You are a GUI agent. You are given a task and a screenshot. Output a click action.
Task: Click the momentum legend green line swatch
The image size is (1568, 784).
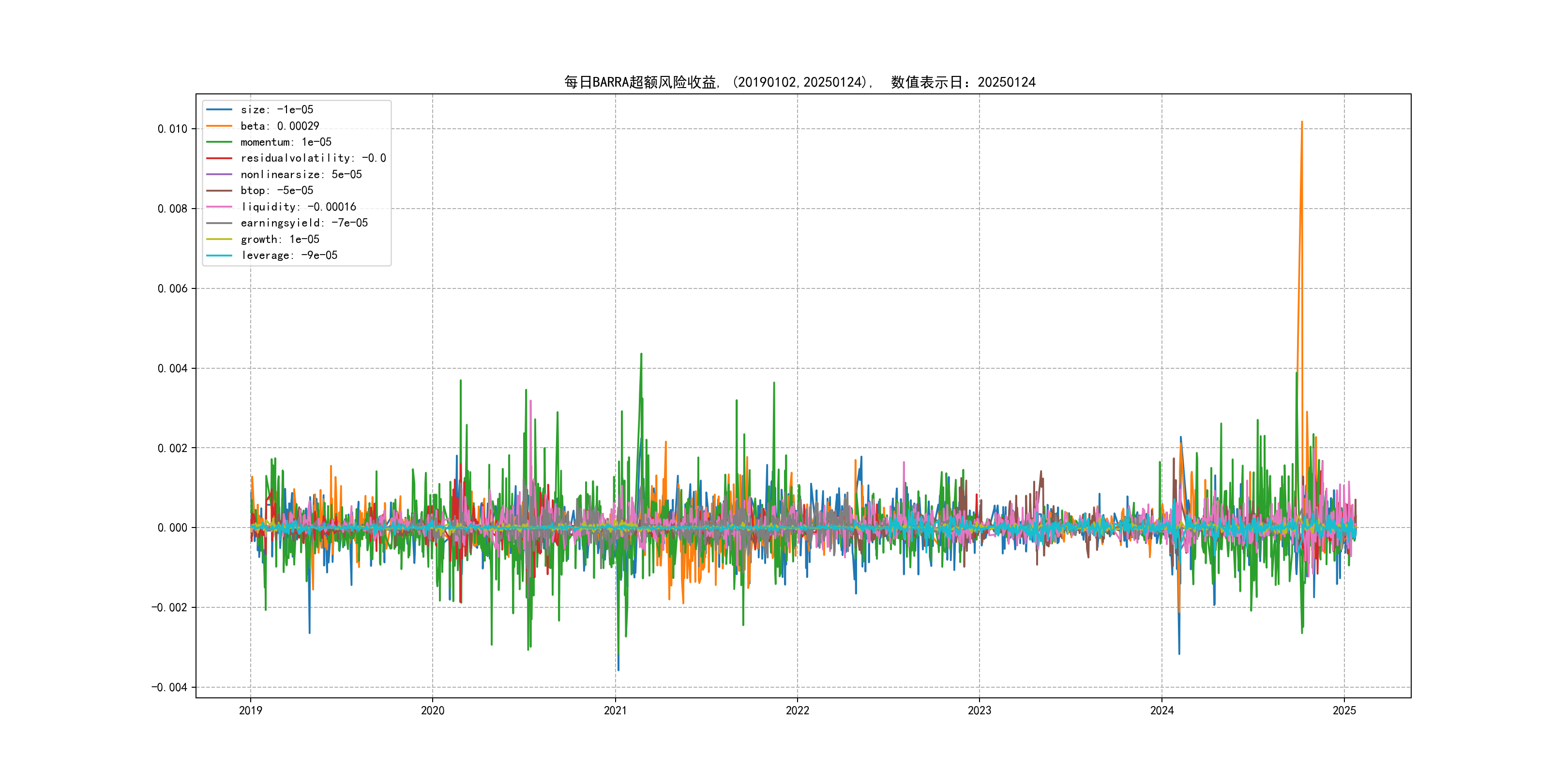pos(219,142)
